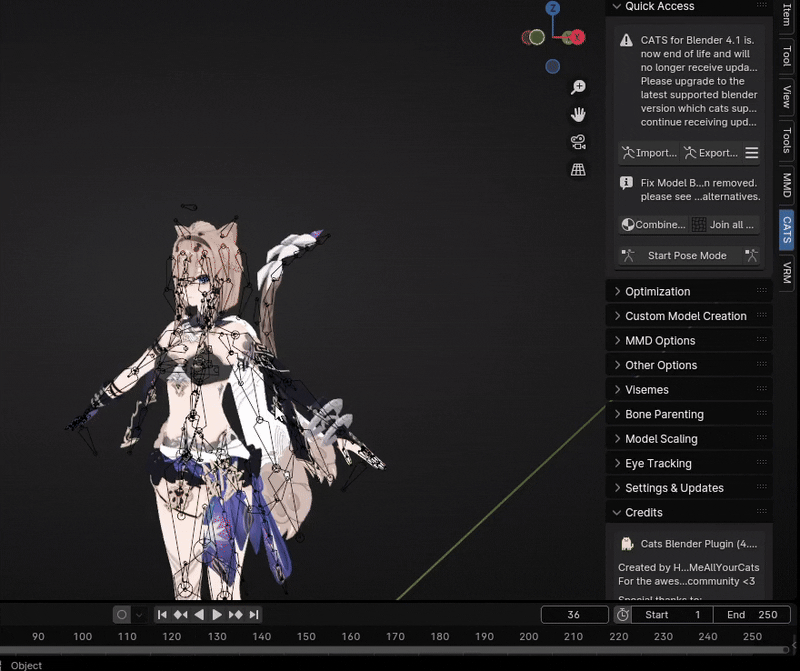Screen dimensions: 800x671
Task: Play animation in reverse
Action: 199,615
